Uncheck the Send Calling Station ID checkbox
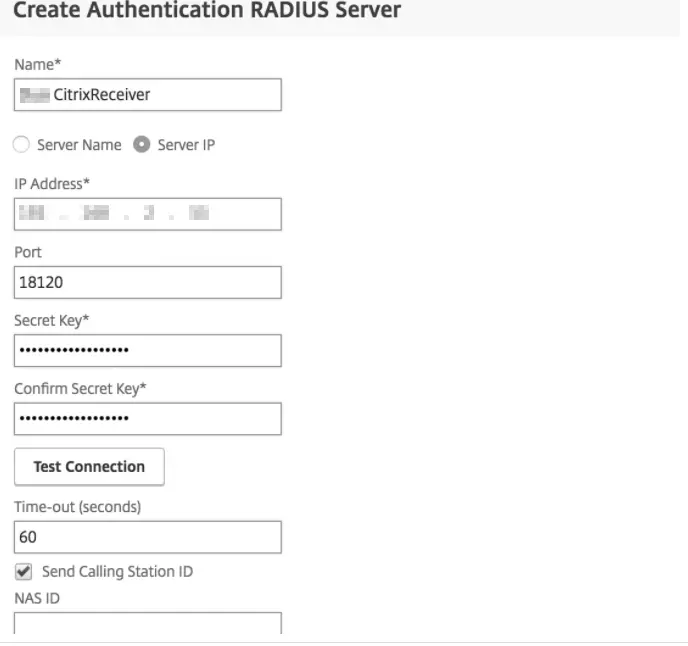 23,572
